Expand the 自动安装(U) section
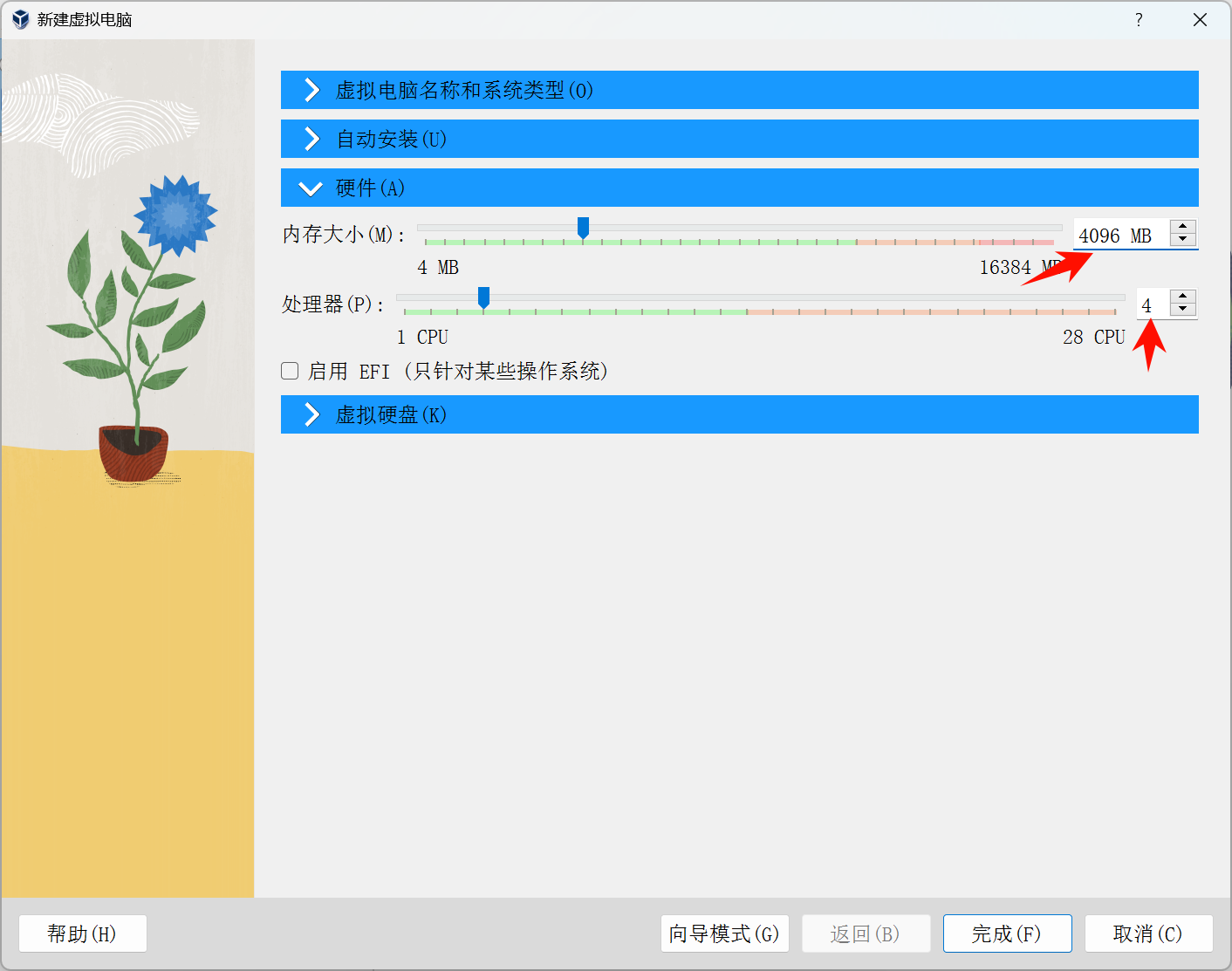The image size is (1232, 971). click(x=739, y=139)
